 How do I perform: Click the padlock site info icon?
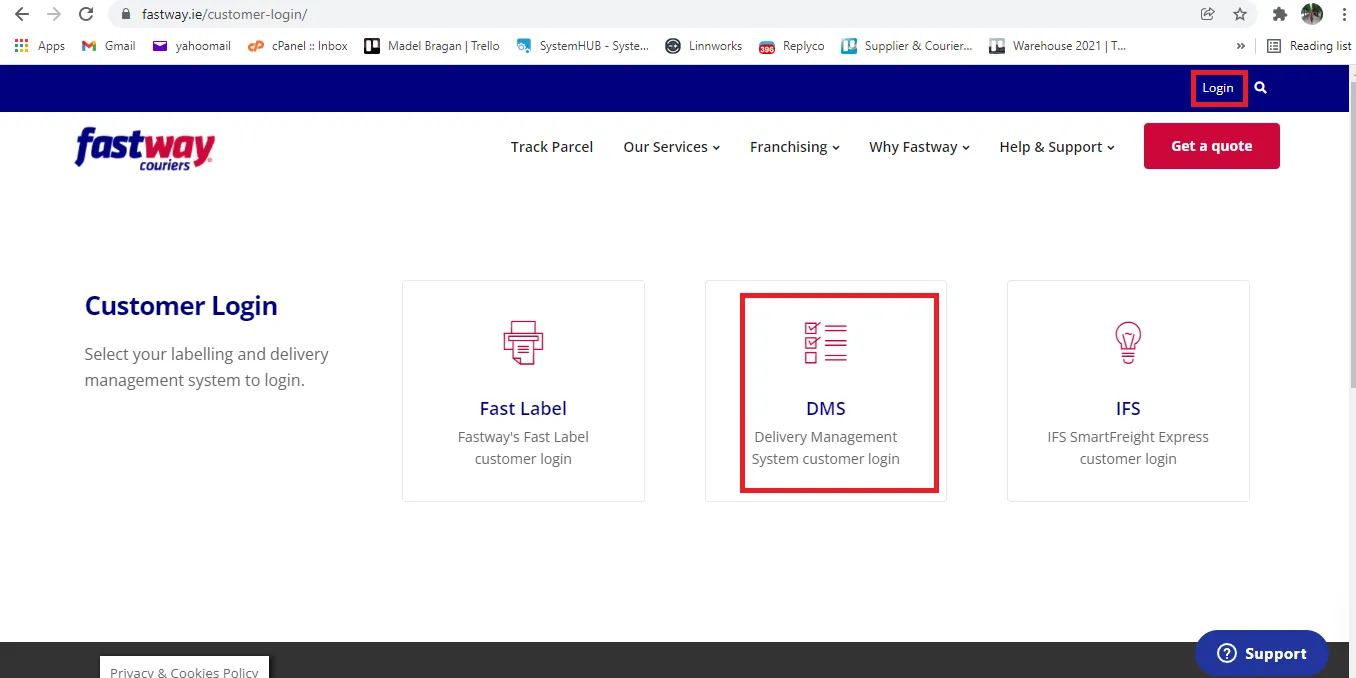coord(125,15)
